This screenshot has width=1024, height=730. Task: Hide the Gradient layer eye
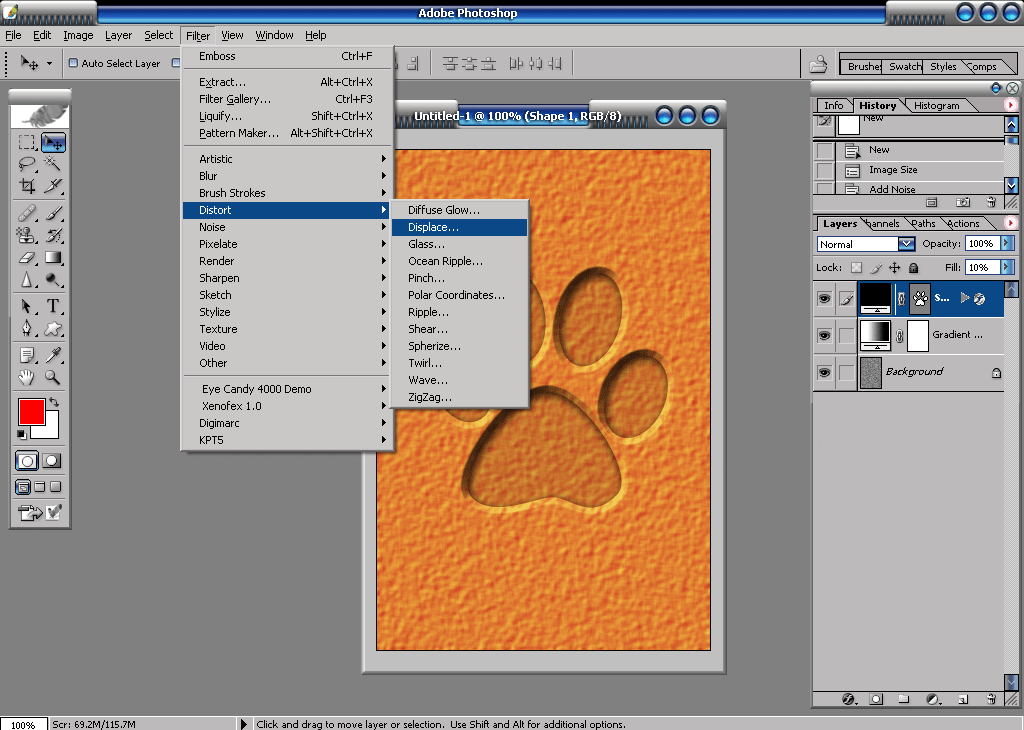824,335
